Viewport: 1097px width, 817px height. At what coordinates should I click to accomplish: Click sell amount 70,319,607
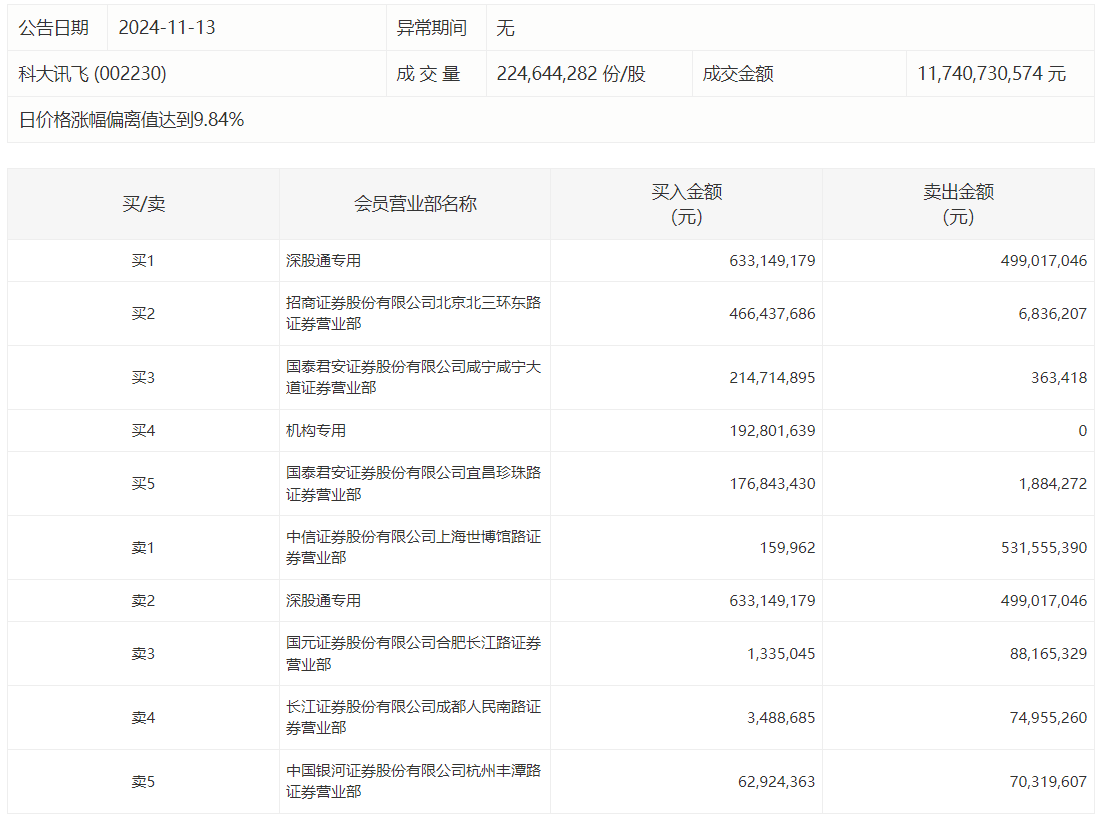pyautogui.click(x=1049, y=782)
